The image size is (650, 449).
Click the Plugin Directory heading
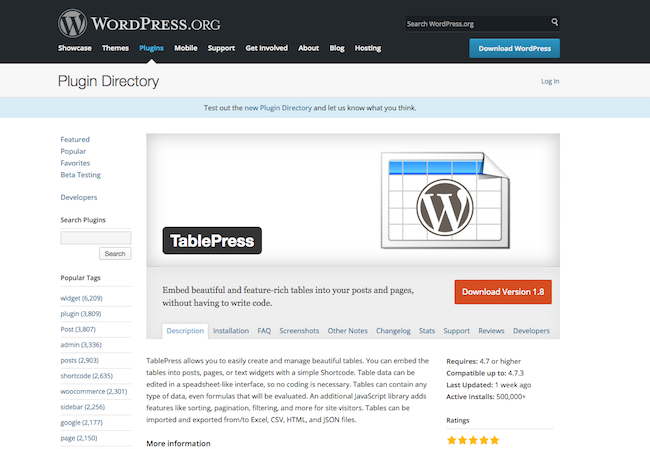pos(108,81)
